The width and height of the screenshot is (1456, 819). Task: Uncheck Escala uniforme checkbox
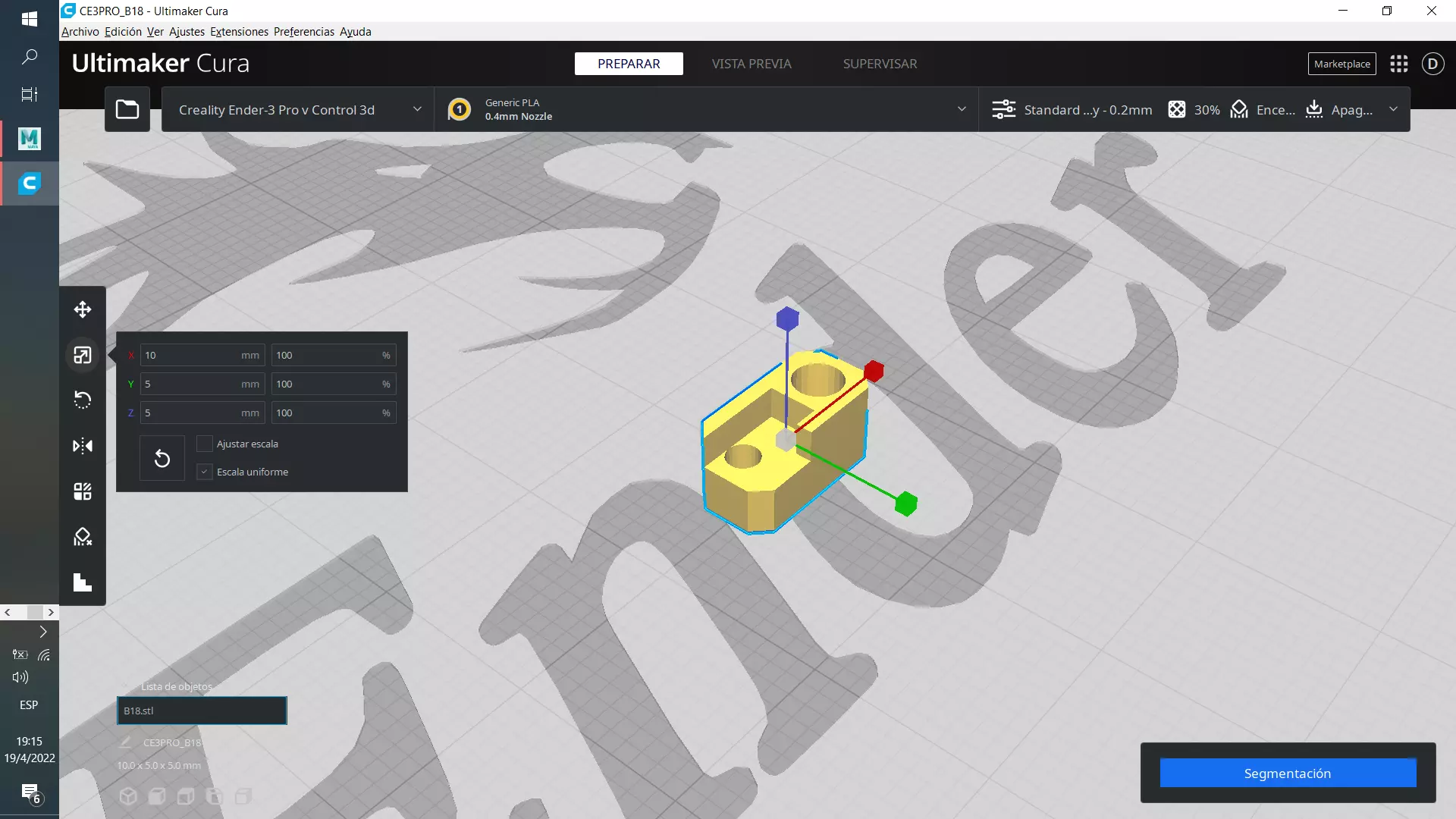pos(204,472)
